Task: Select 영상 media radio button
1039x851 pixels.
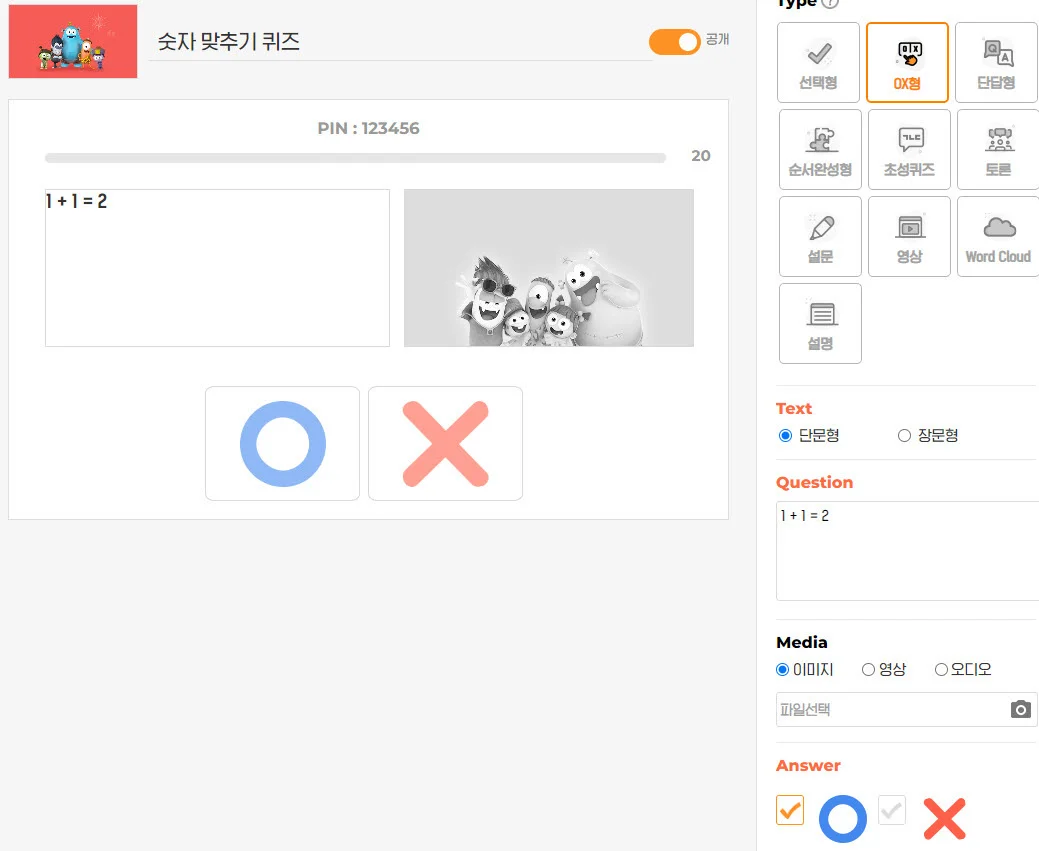Action: [868, 669]
